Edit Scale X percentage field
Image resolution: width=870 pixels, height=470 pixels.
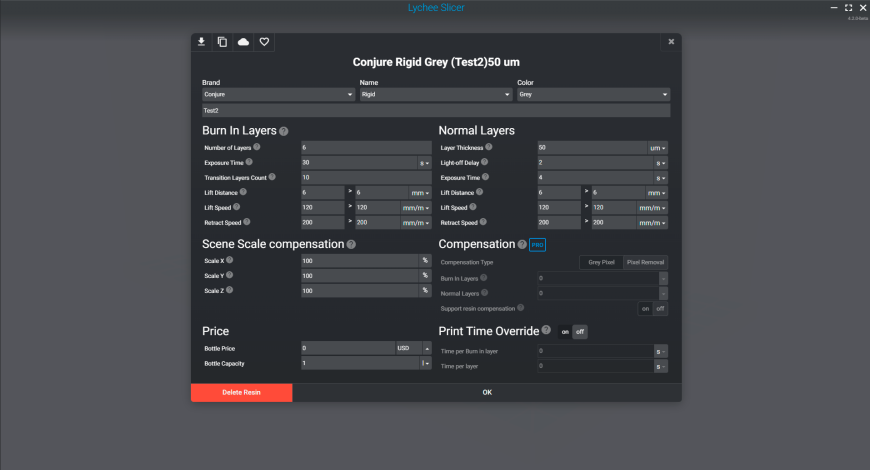(x=360, y=261)
